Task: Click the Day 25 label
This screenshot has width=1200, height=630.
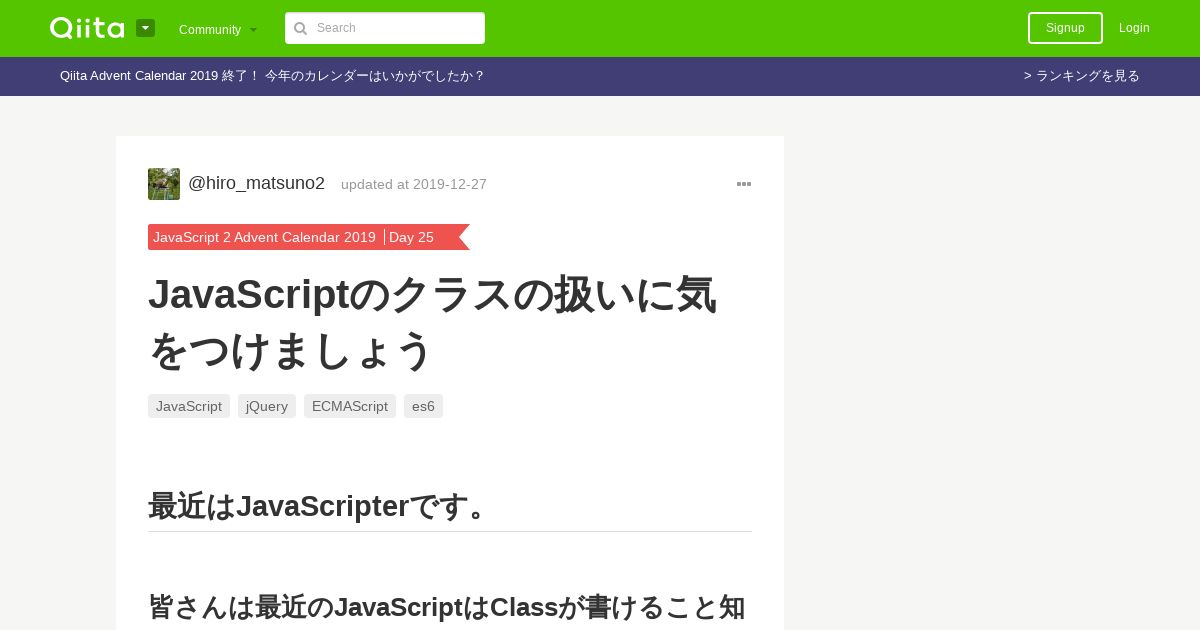Action: point(411,237)
